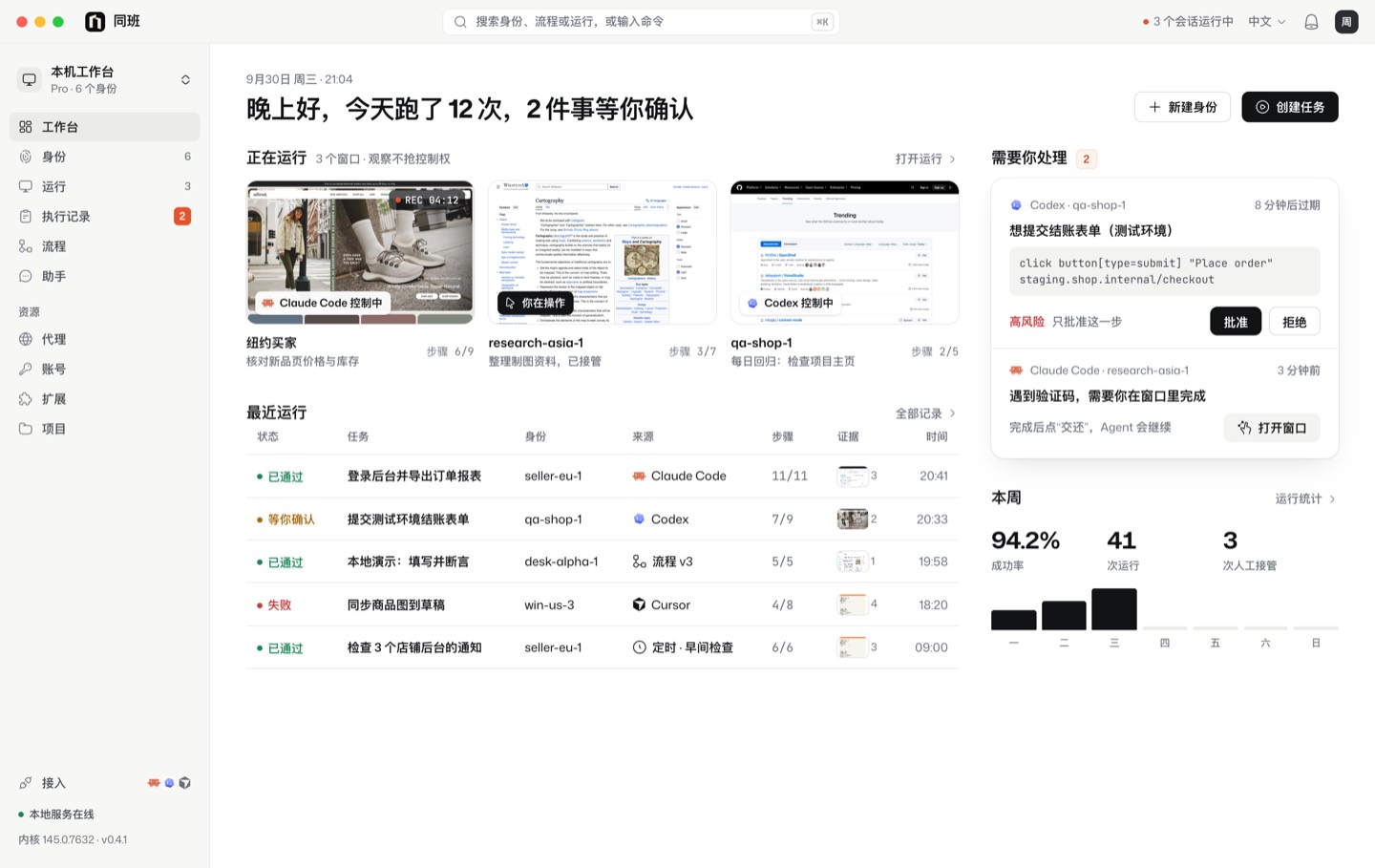Click the checkout command code block
This screenshot has width=1375, height=868.
click(x=1165, y=271)
